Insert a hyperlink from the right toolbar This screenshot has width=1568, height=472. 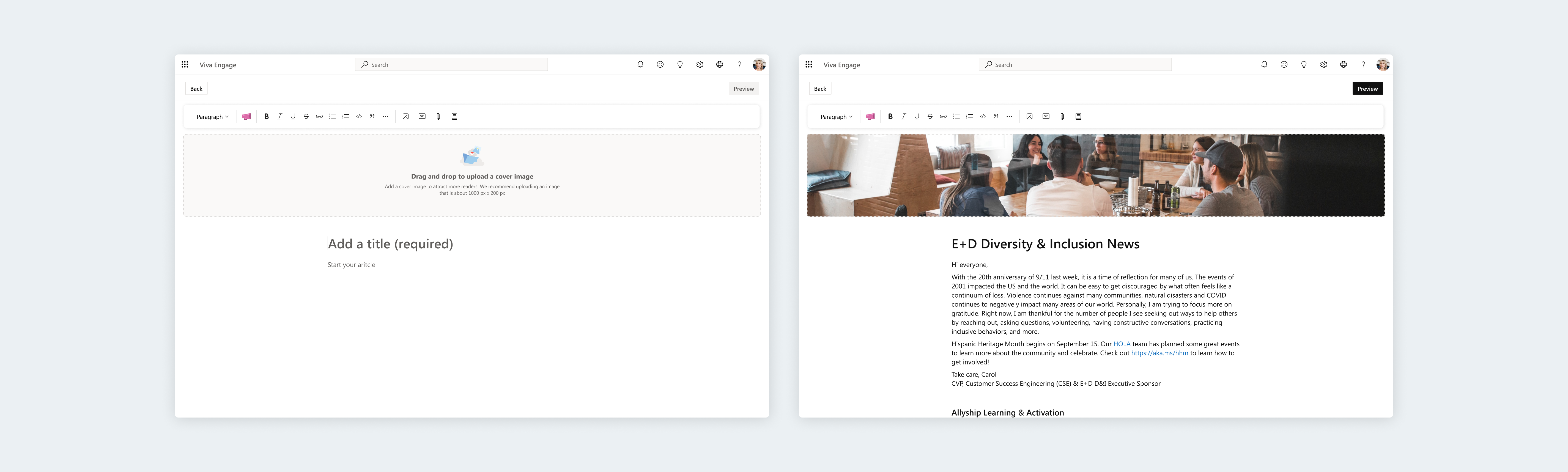pos(943,116)
